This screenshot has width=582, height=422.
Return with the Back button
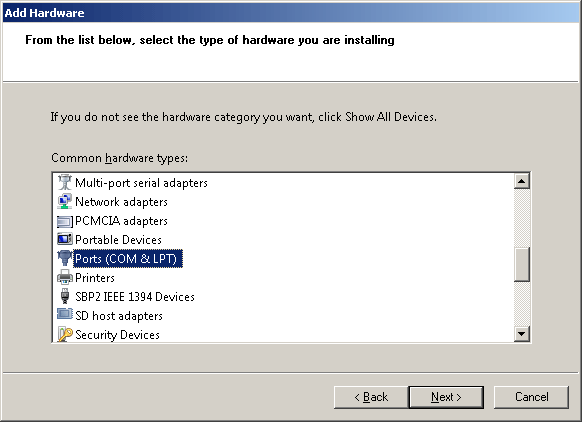[371, 397]
